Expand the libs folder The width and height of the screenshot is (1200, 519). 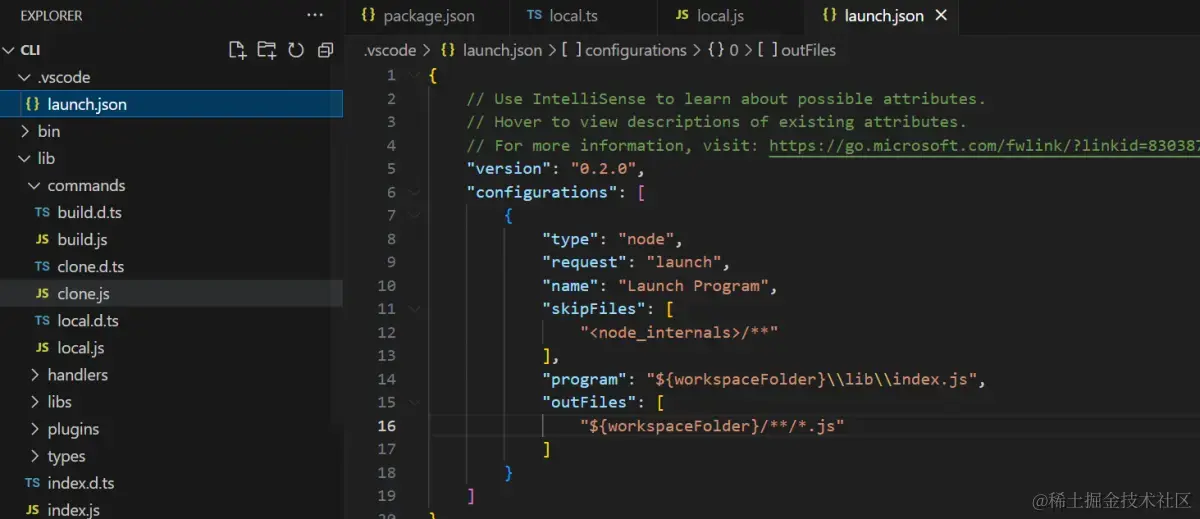click(x=34, y=402)
